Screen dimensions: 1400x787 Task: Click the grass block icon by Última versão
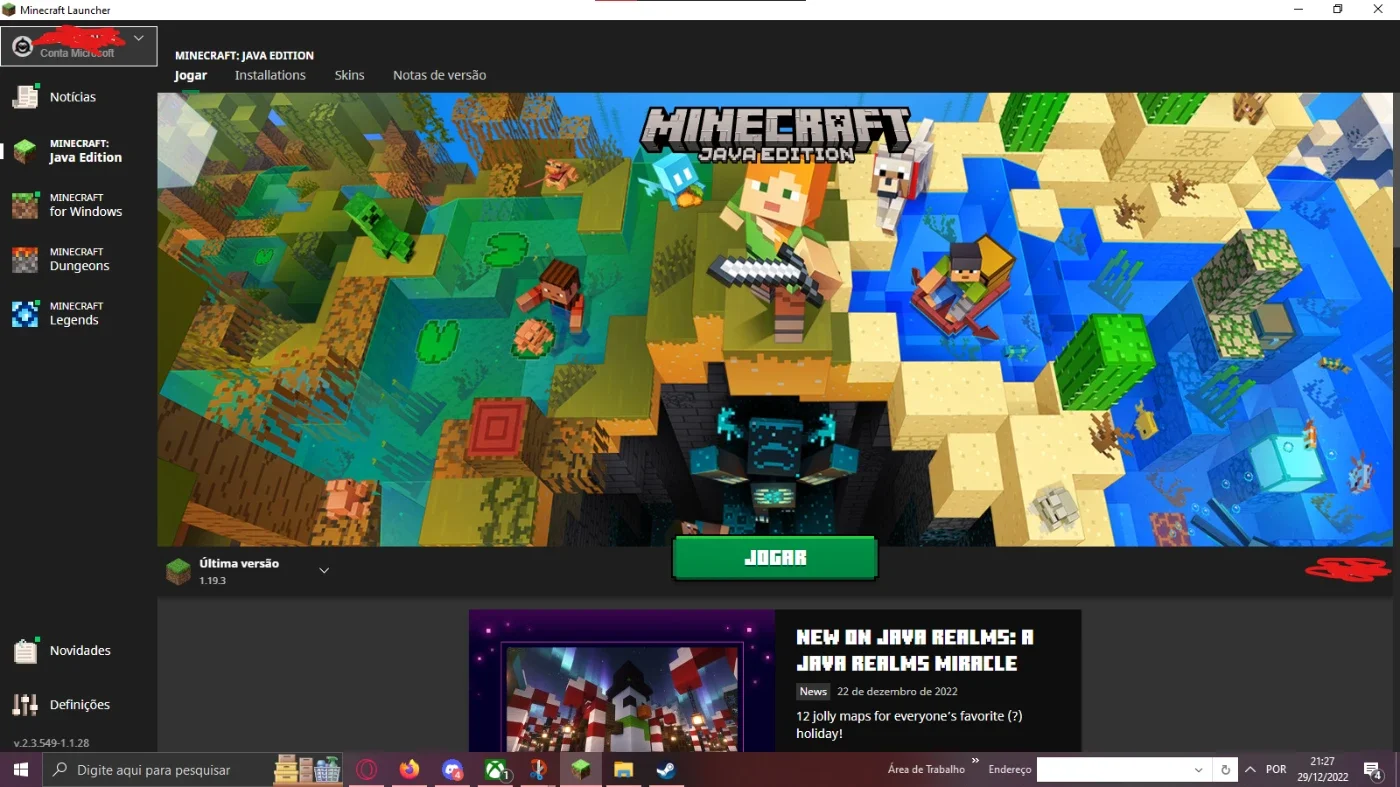point(178,571)
